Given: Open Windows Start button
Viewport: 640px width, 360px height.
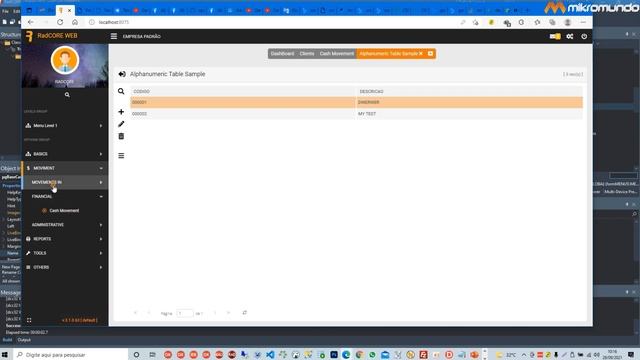Looking at the screenshot, I should 5,355.
